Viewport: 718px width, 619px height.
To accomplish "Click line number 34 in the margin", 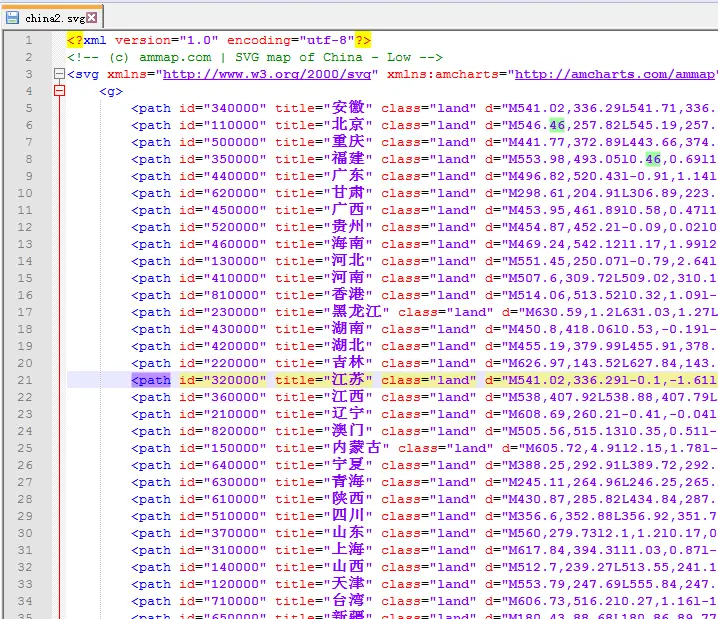I will click(25, 601).
